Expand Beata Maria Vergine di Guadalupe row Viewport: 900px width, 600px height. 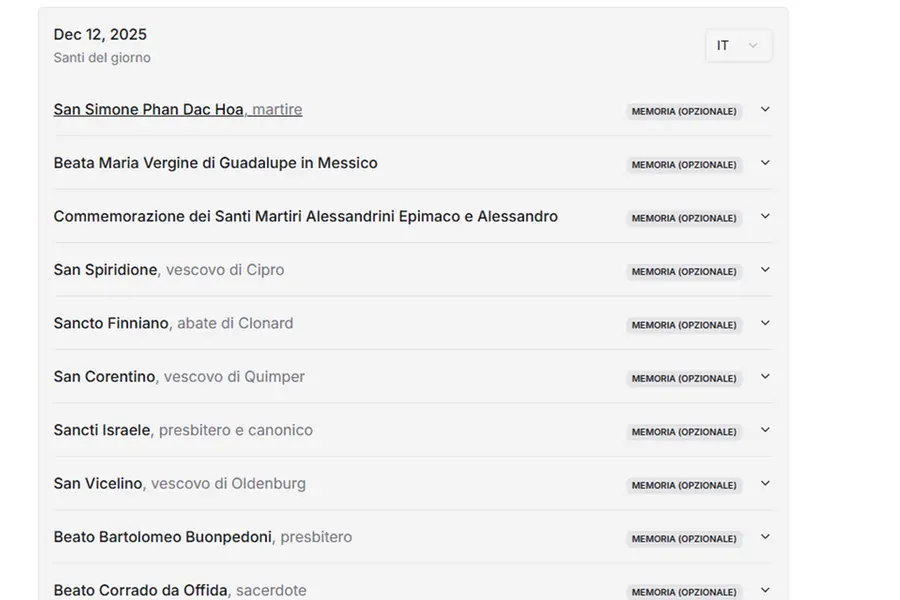pyautogui.click(x=765, y=163)
